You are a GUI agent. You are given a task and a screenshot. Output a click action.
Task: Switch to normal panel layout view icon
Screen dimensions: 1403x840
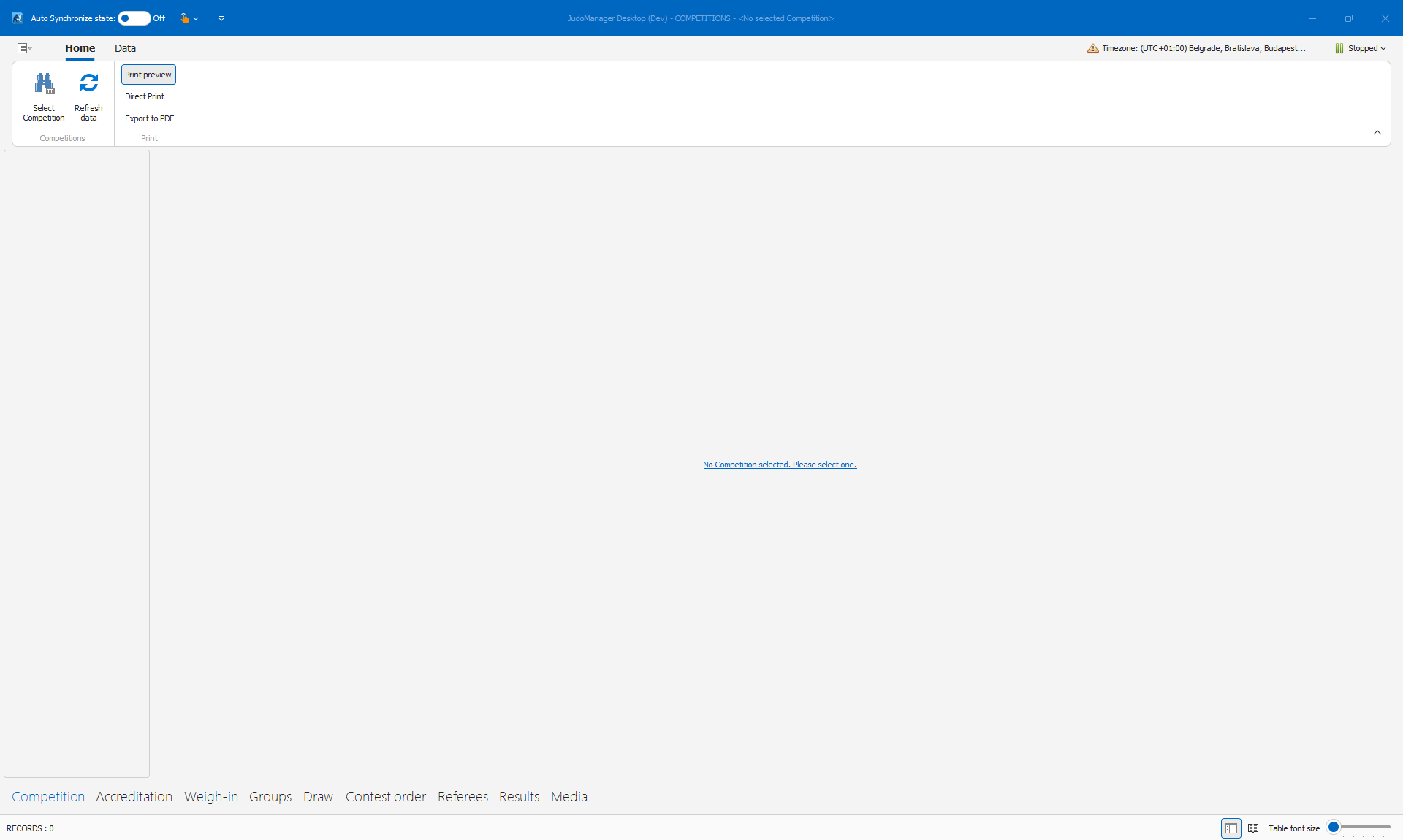(1231, 828)
